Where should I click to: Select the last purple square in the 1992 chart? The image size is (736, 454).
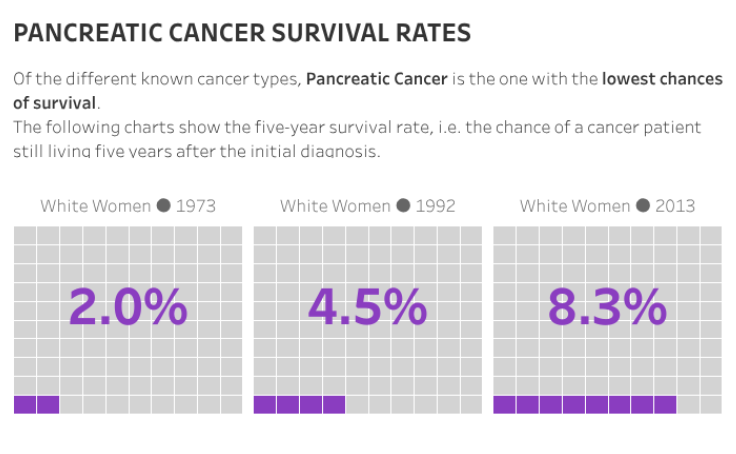coord(334,404)
